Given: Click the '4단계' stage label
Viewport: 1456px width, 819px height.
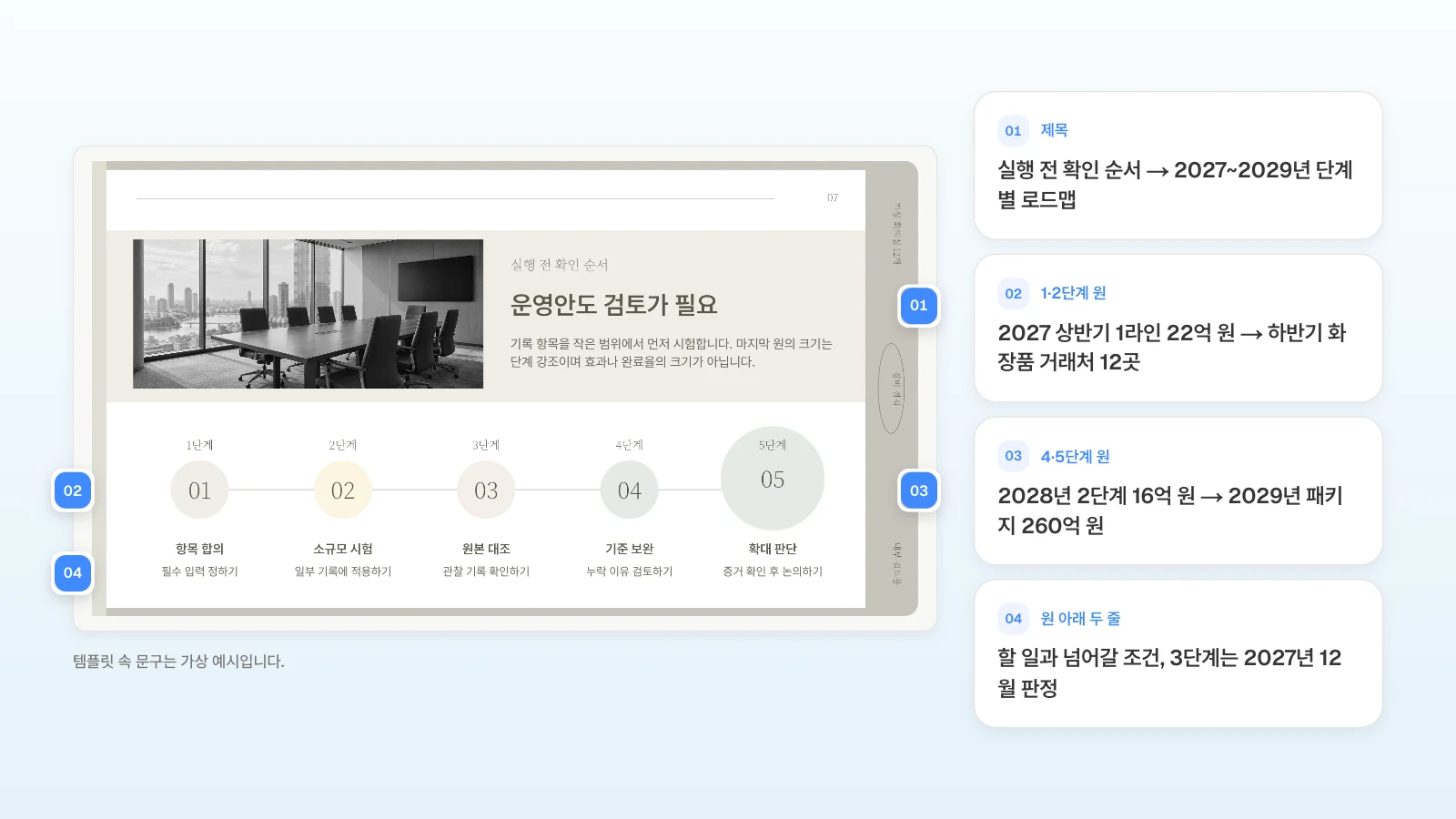Looking at the screenshot, I should 630,445.
